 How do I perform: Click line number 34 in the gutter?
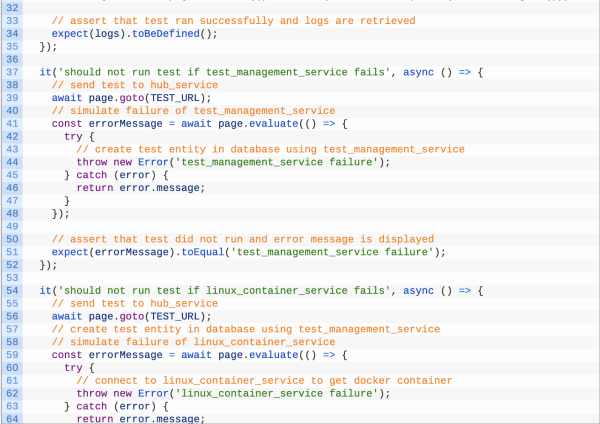click(12, 34)
